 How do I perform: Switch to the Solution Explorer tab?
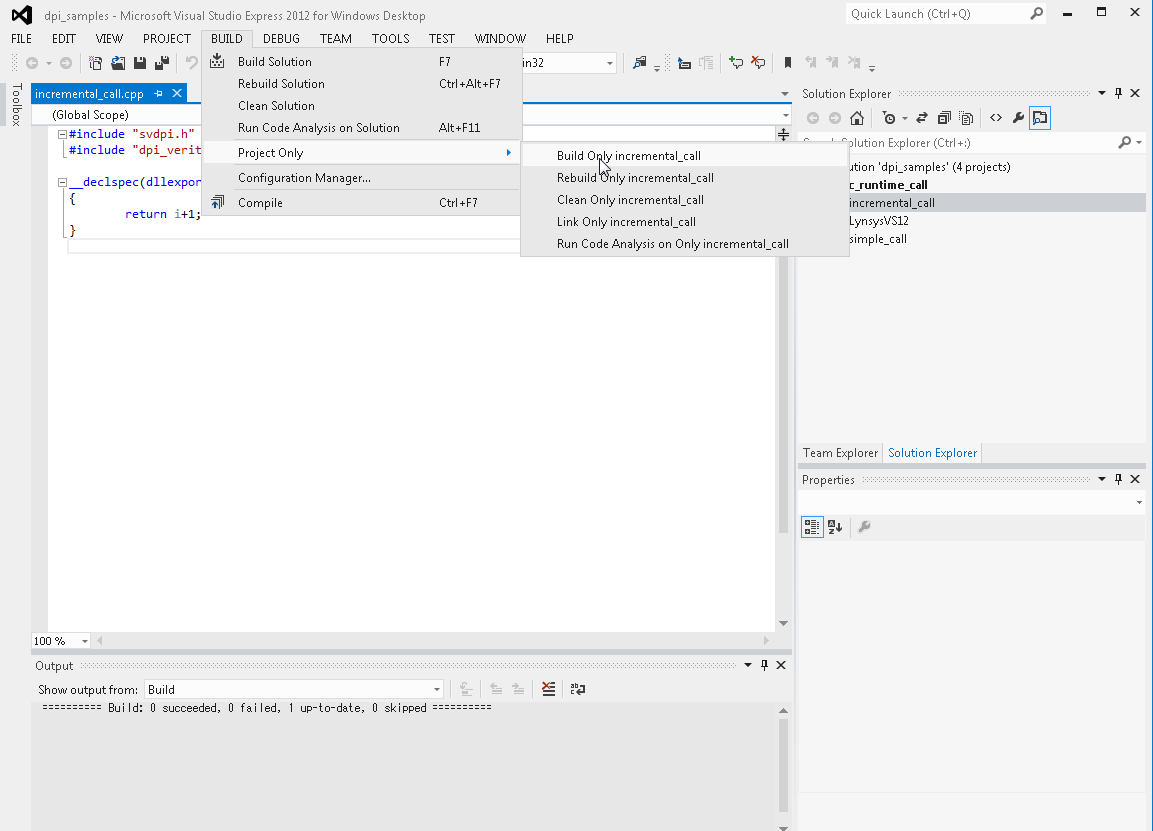click(932, 453)
